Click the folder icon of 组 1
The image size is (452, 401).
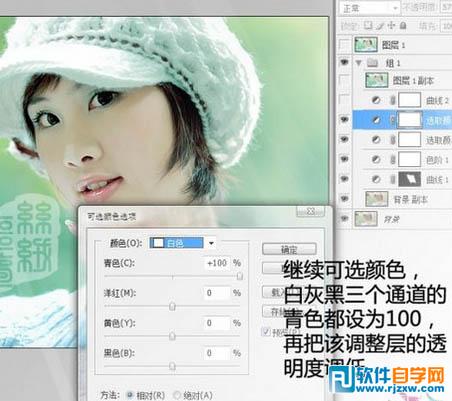click(x=372, y=62)
